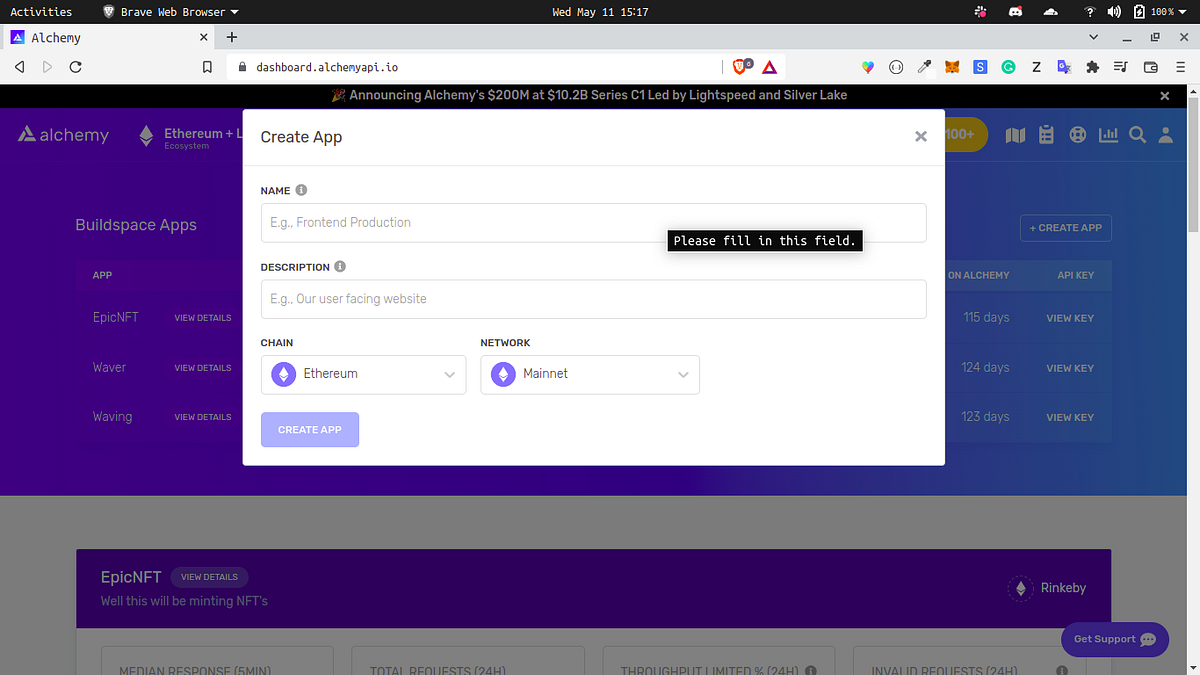The image size is (1200, 675).
Task: Click the NAME info tooltip icon
Action: 299,189
